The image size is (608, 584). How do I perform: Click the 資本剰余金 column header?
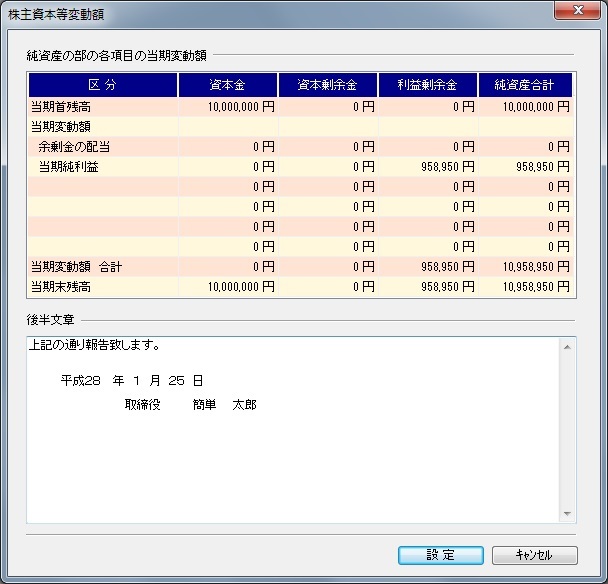click(328, 85)
